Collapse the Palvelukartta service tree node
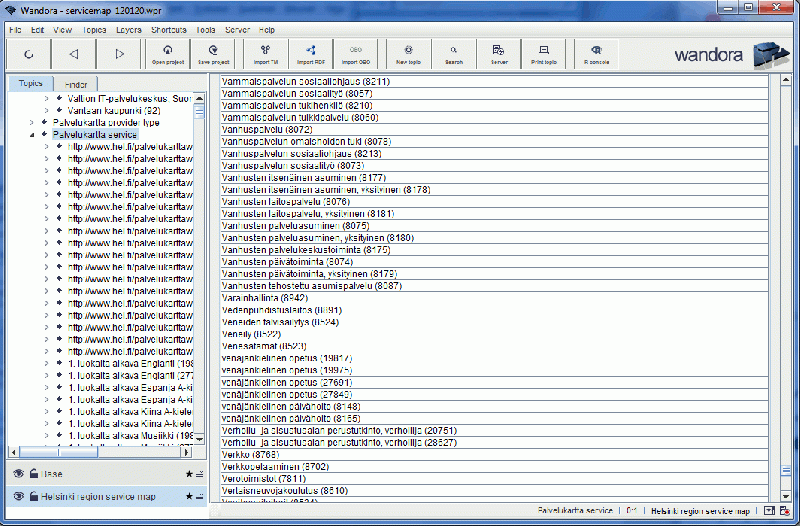 click(x=32, y=134)
